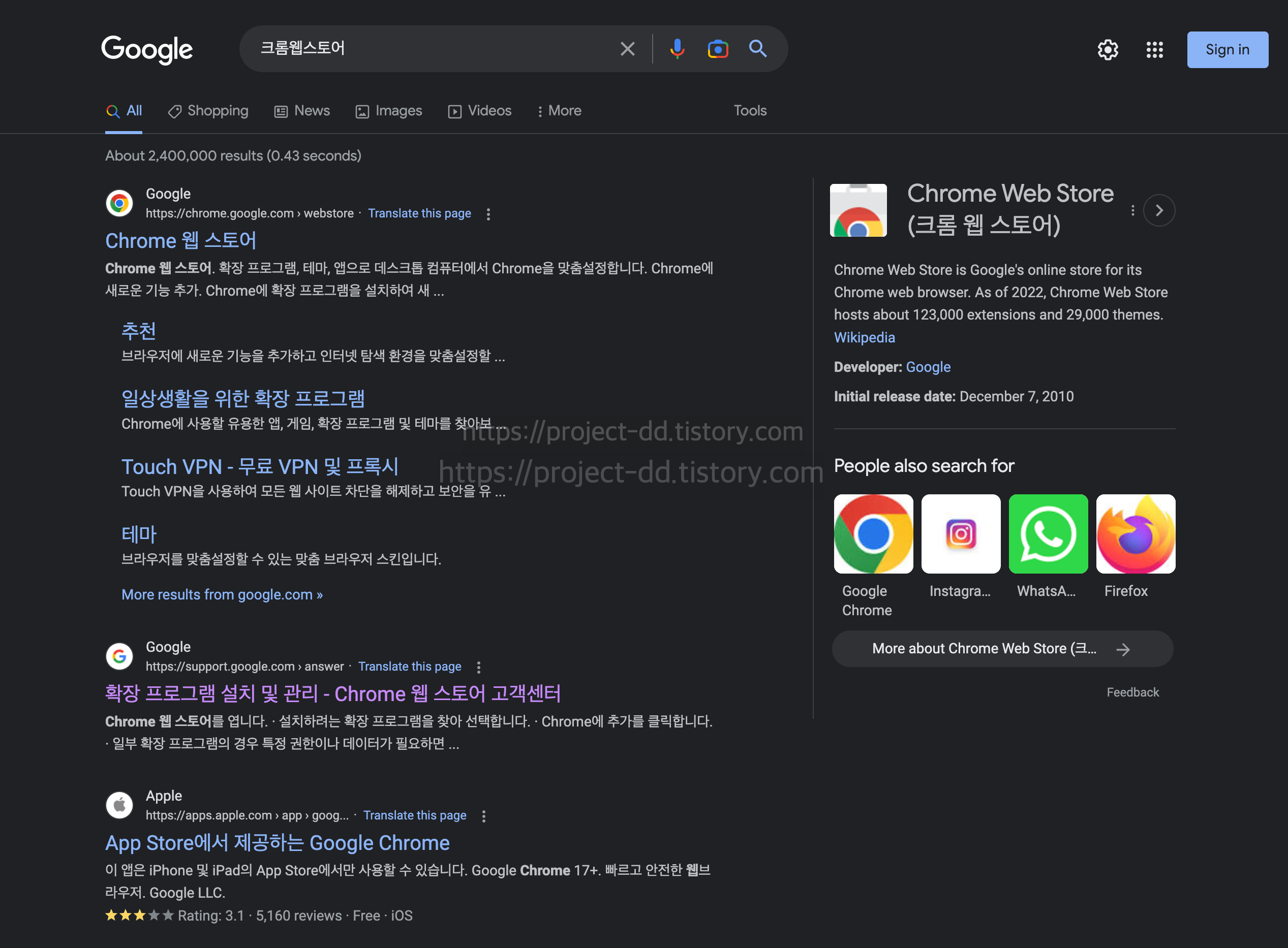Click More about Chrome Web Store button
The height and width of the screenshot is (948, 1288).
pos(1002,648)
